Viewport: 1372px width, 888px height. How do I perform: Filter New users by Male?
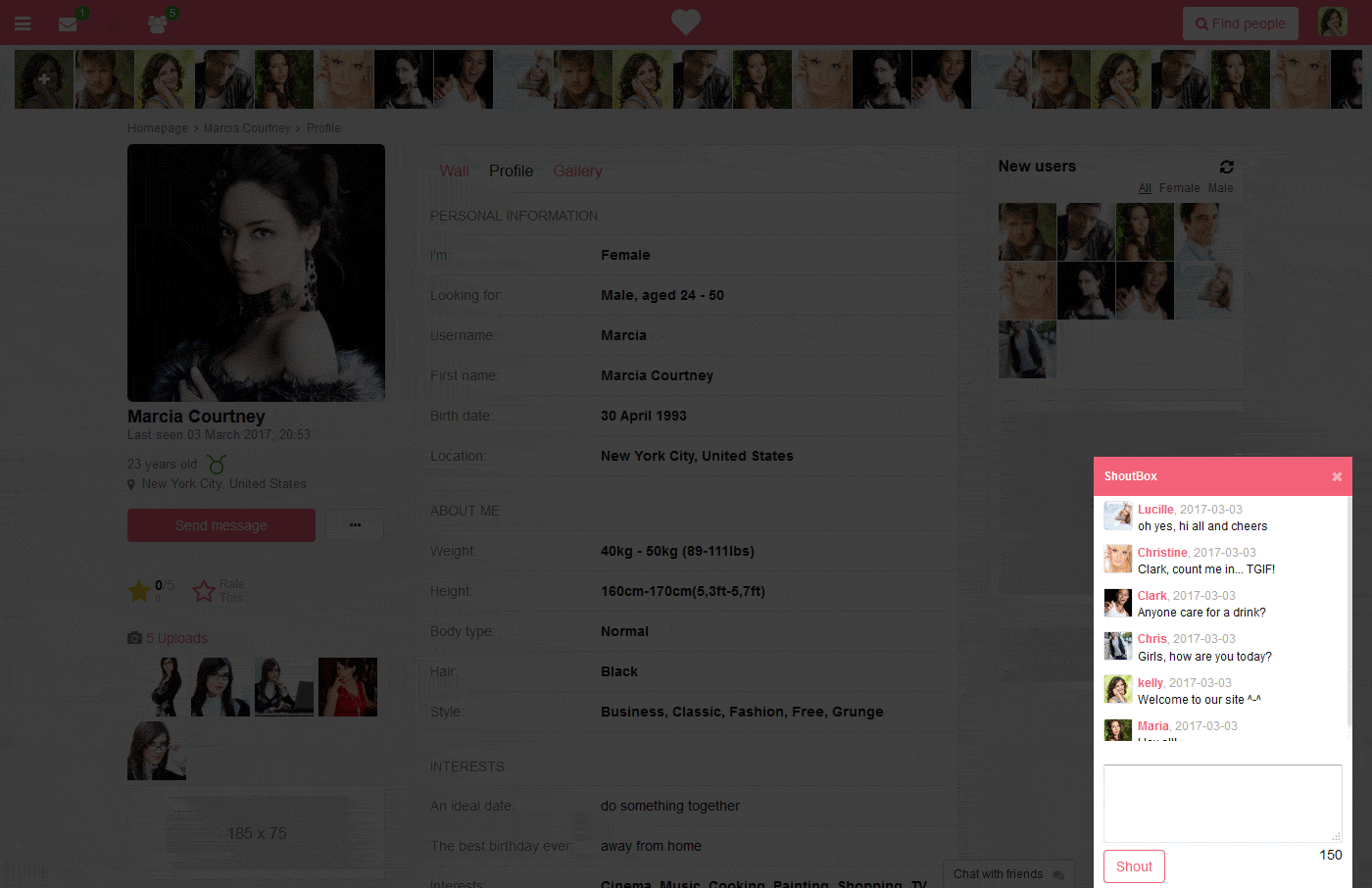pyautogui.click(x=1220, y=188)
